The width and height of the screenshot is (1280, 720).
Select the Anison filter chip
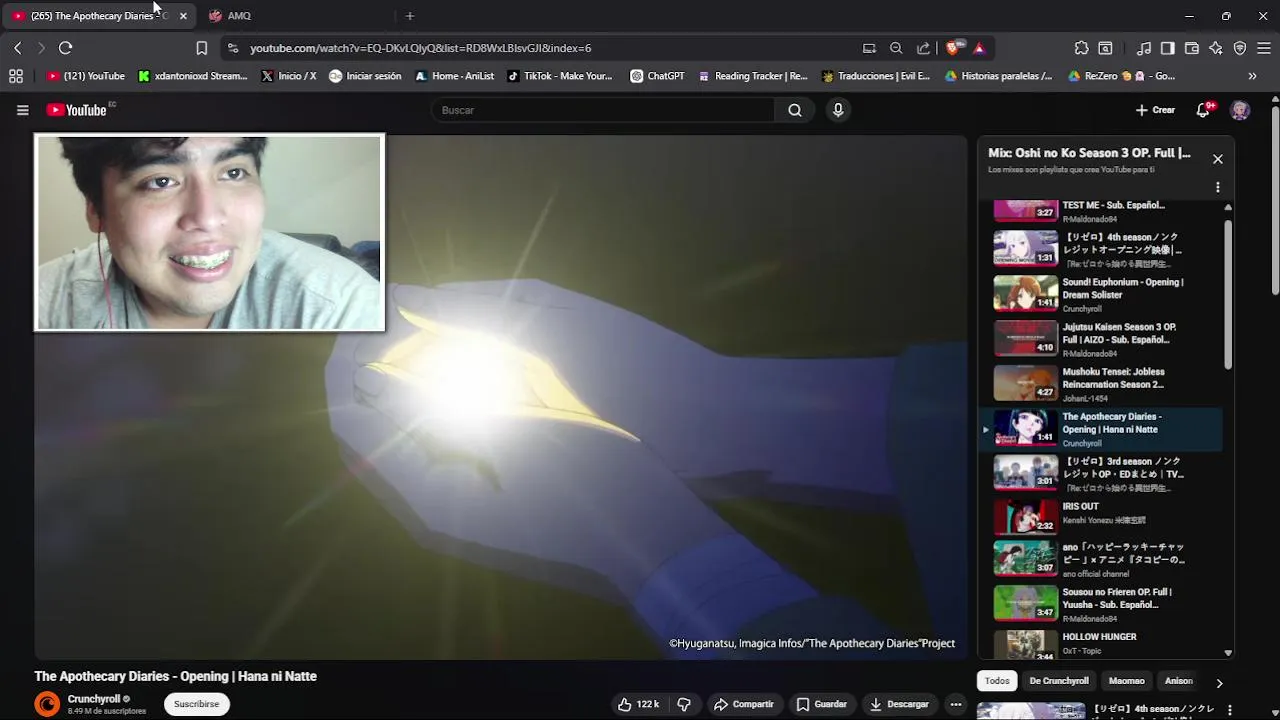point(1178,681)
